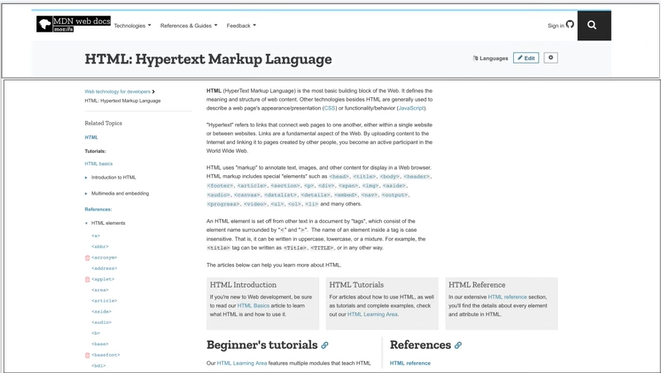Open the <area> element sidebar link
The height and width of the screenshot is (373, 661).
coord(100,290)
